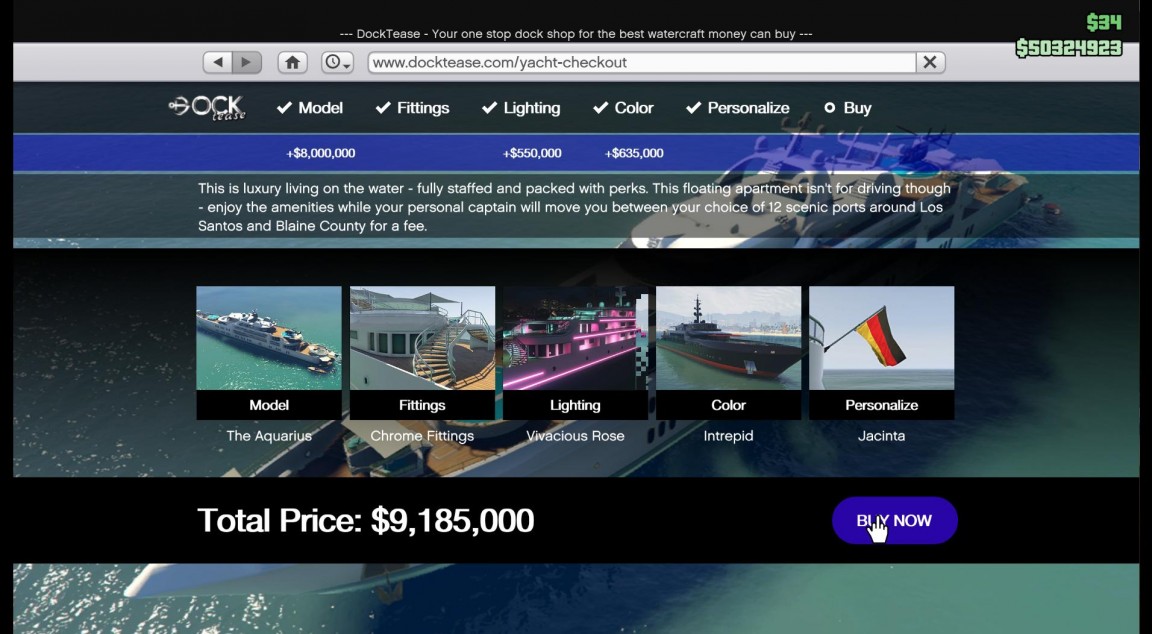The width and height of the screenshot is (1152, 634).
Task: Go back with the browser back arrow
Action: tap(217, 62)
